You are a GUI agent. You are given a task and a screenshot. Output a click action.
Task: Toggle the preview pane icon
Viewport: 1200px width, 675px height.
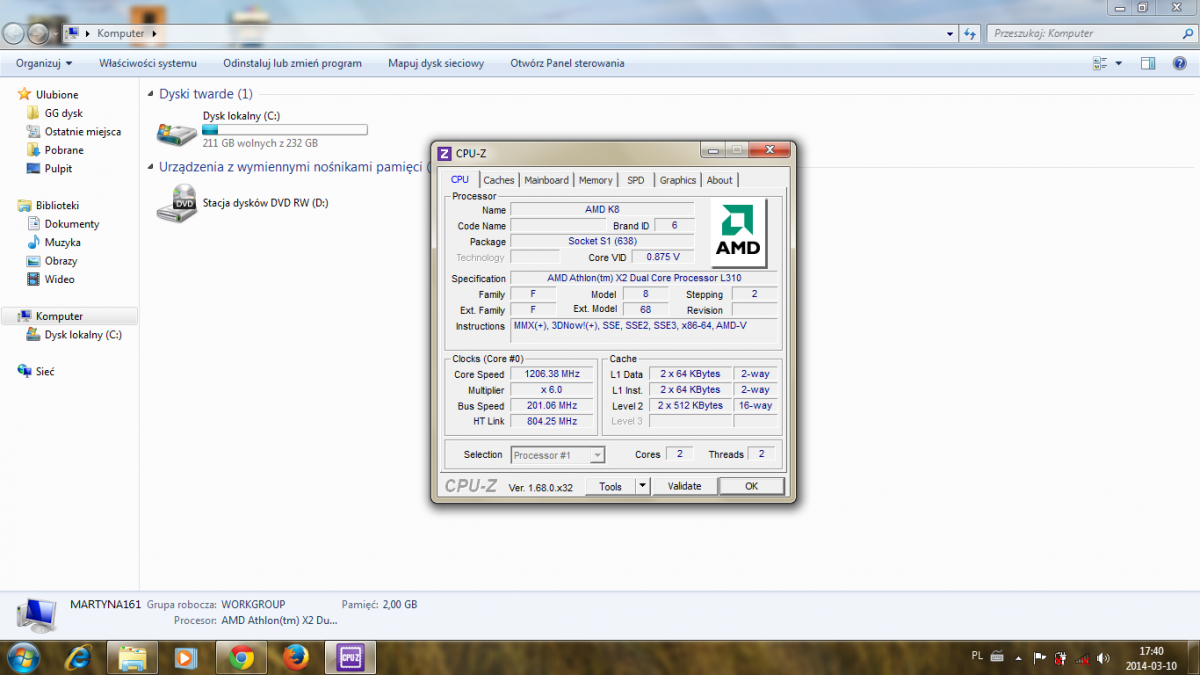point(1149,63)
